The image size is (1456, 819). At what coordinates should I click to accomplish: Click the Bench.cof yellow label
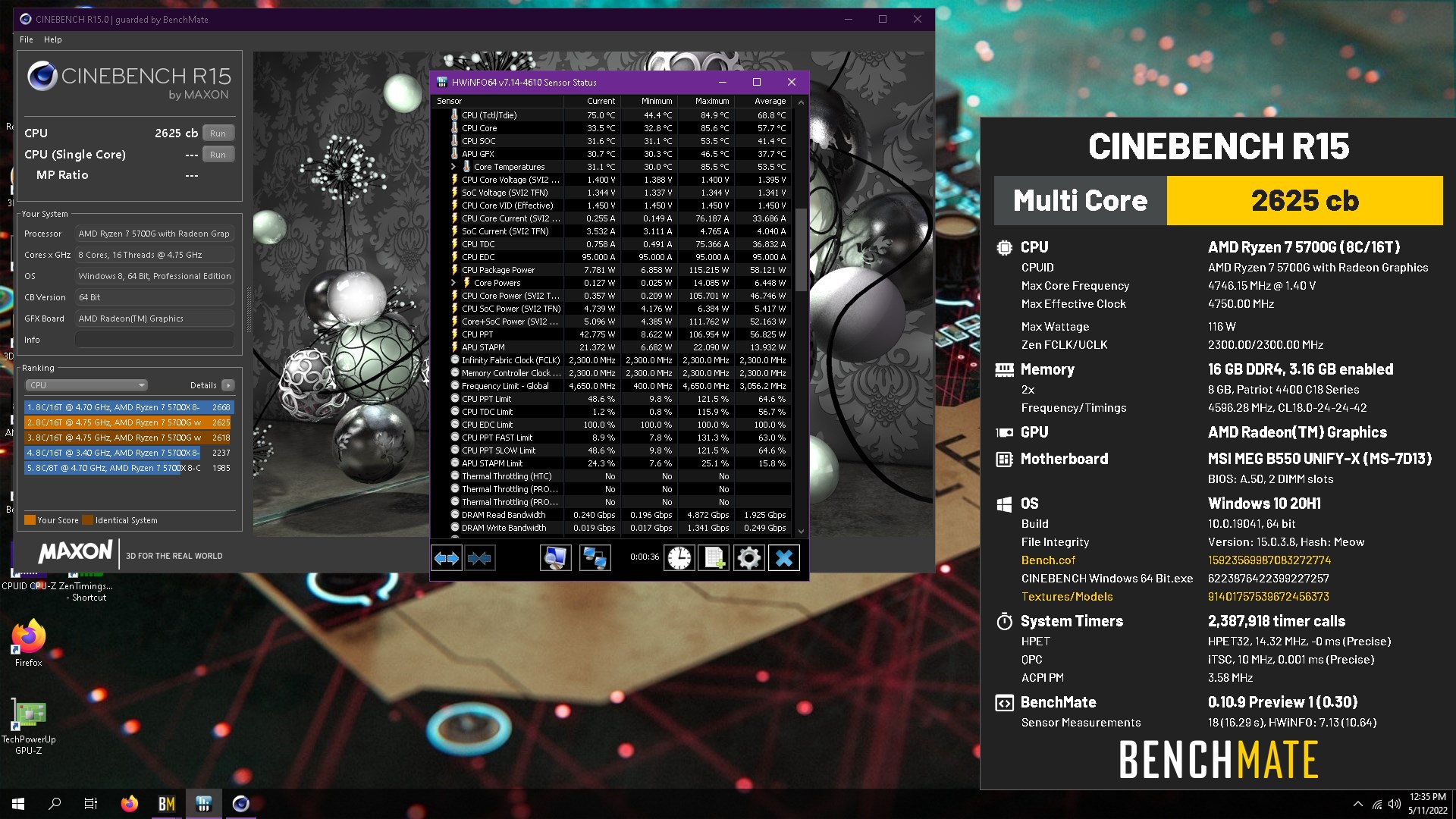[x=1048, y=560]
